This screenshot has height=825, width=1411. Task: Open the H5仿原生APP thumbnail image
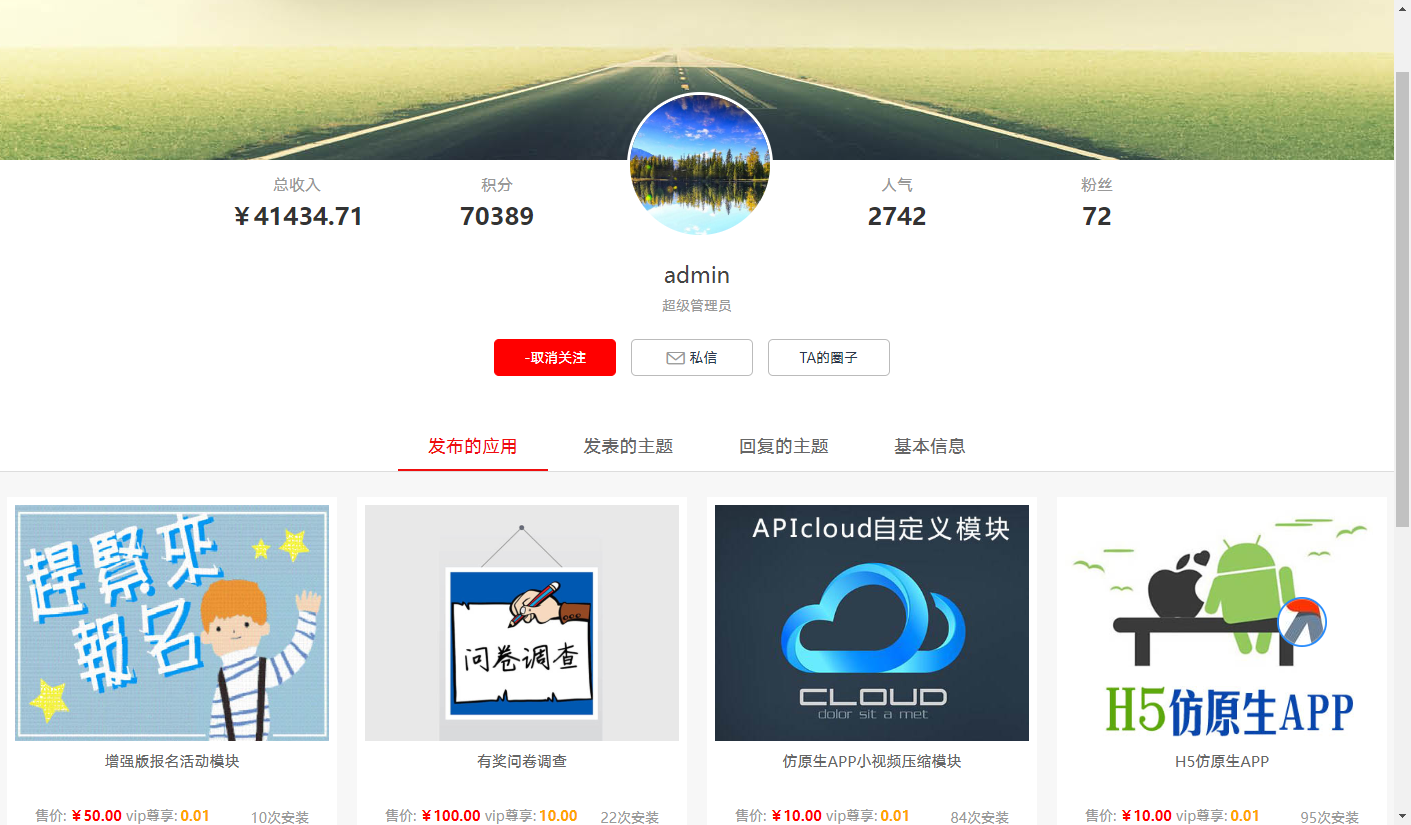[1222, 623]
